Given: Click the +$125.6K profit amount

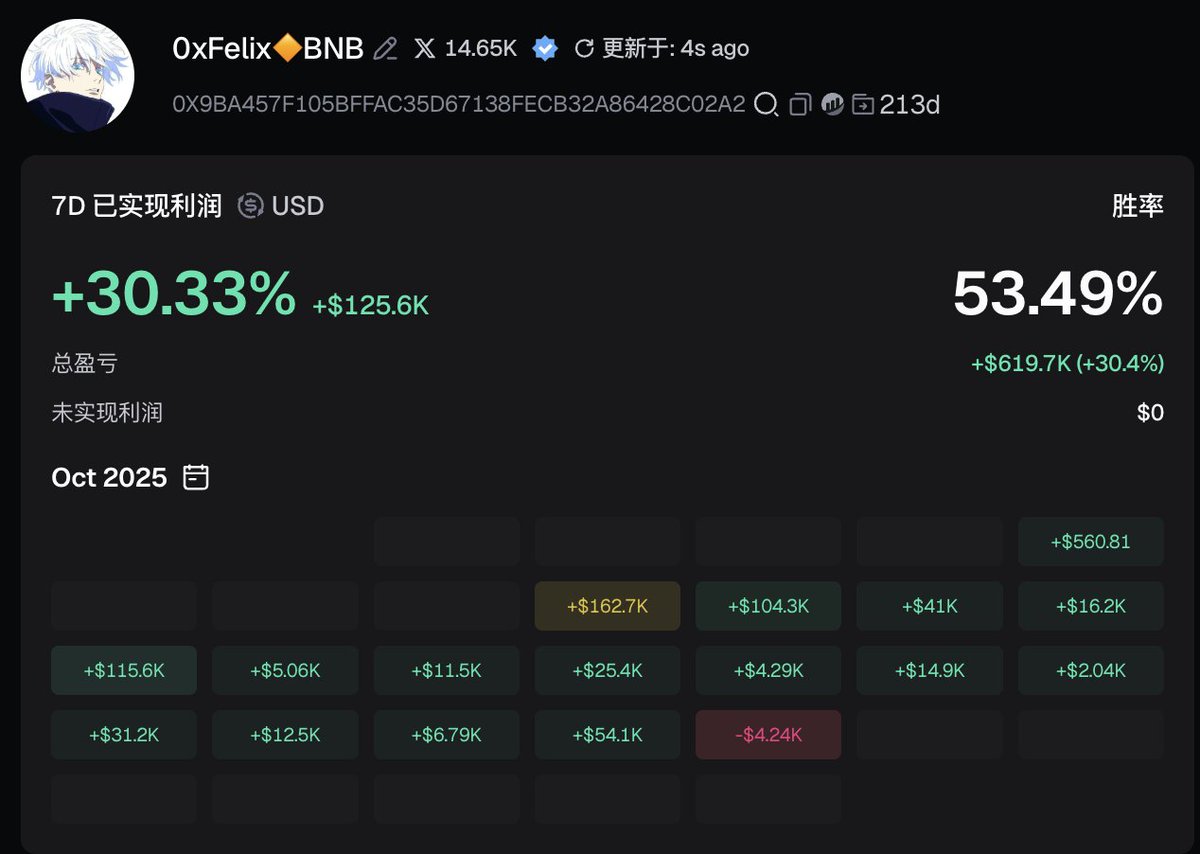Looking at the screenshot, I should pos(371,306).
